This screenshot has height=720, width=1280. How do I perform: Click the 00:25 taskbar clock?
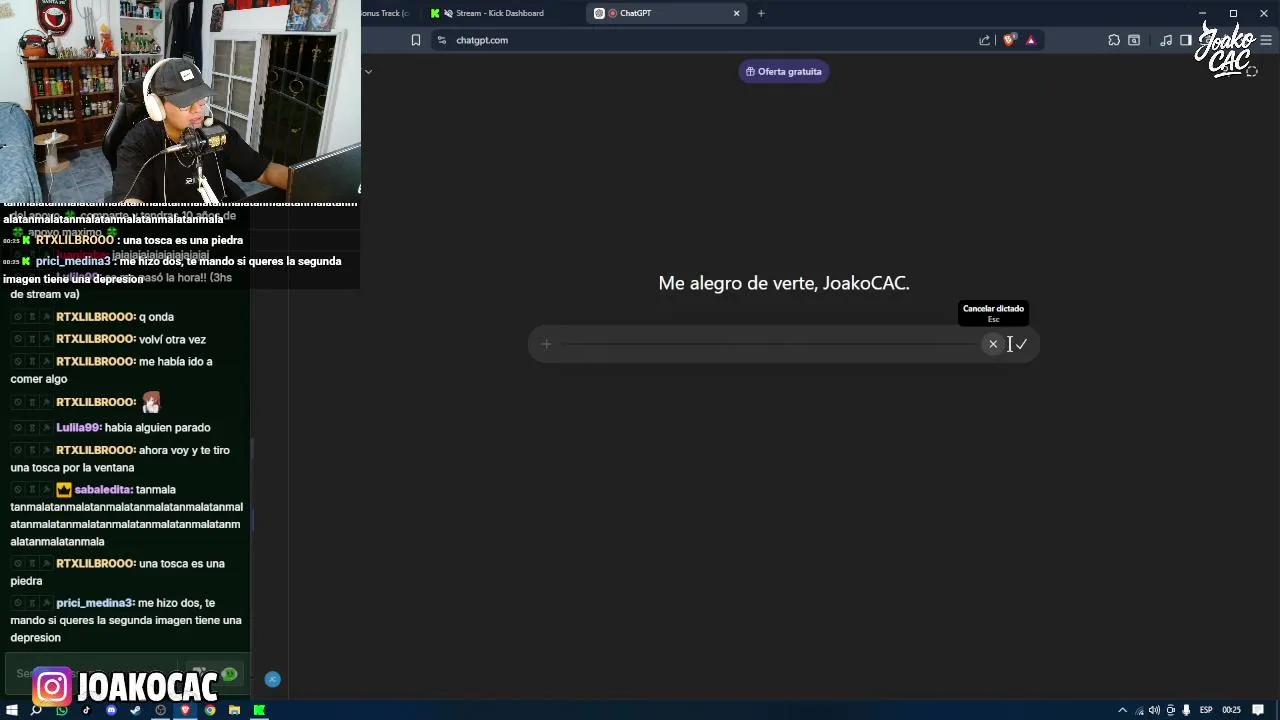point(1231,710)
